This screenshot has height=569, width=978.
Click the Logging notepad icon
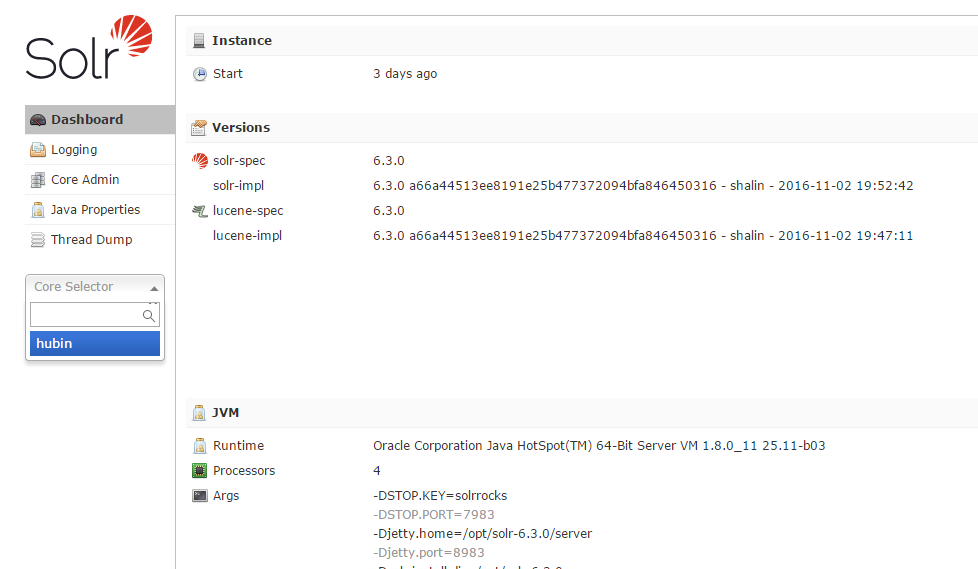click(x=38, y=150)
